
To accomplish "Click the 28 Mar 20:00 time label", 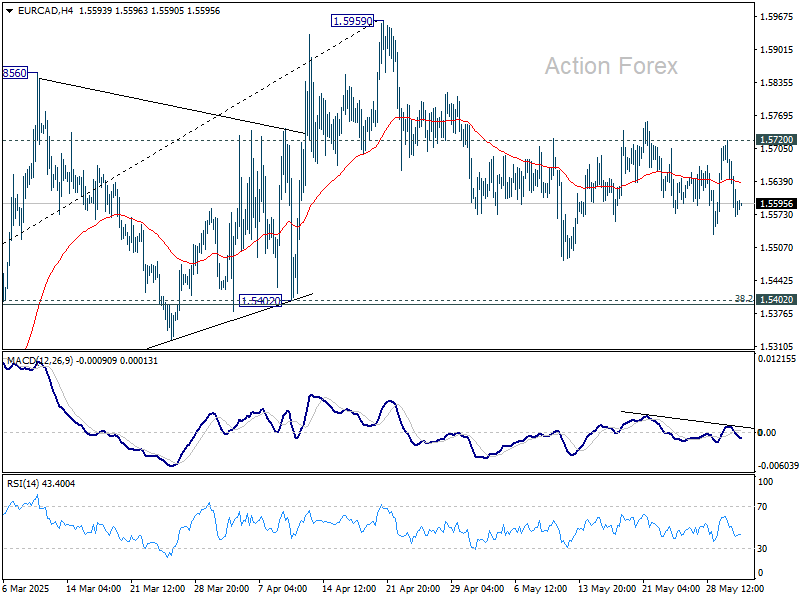I will coord(221,589).
